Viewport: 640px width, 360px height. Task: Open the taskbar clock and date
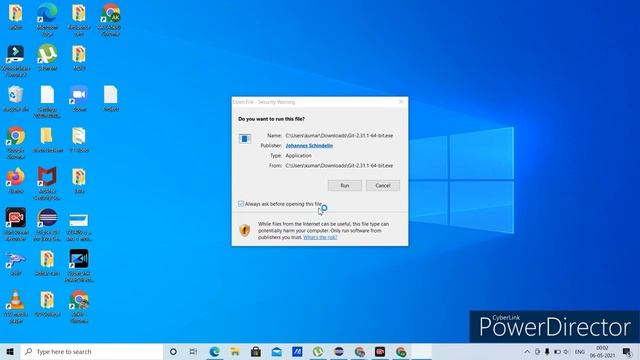pyautogui.click(x=602, y=351)
